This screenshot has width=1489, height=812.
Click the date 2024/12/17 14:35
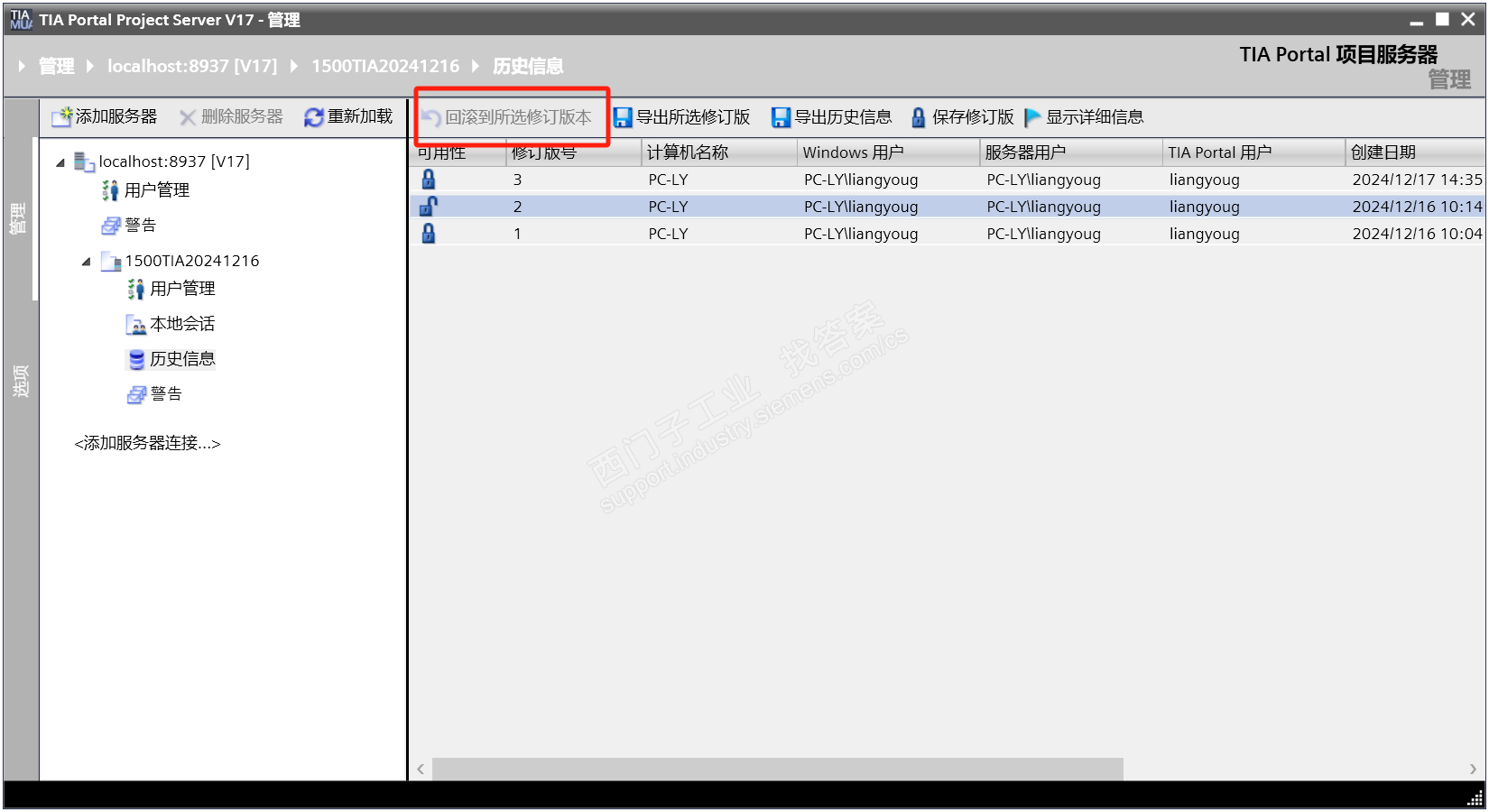click(1418, 180)
